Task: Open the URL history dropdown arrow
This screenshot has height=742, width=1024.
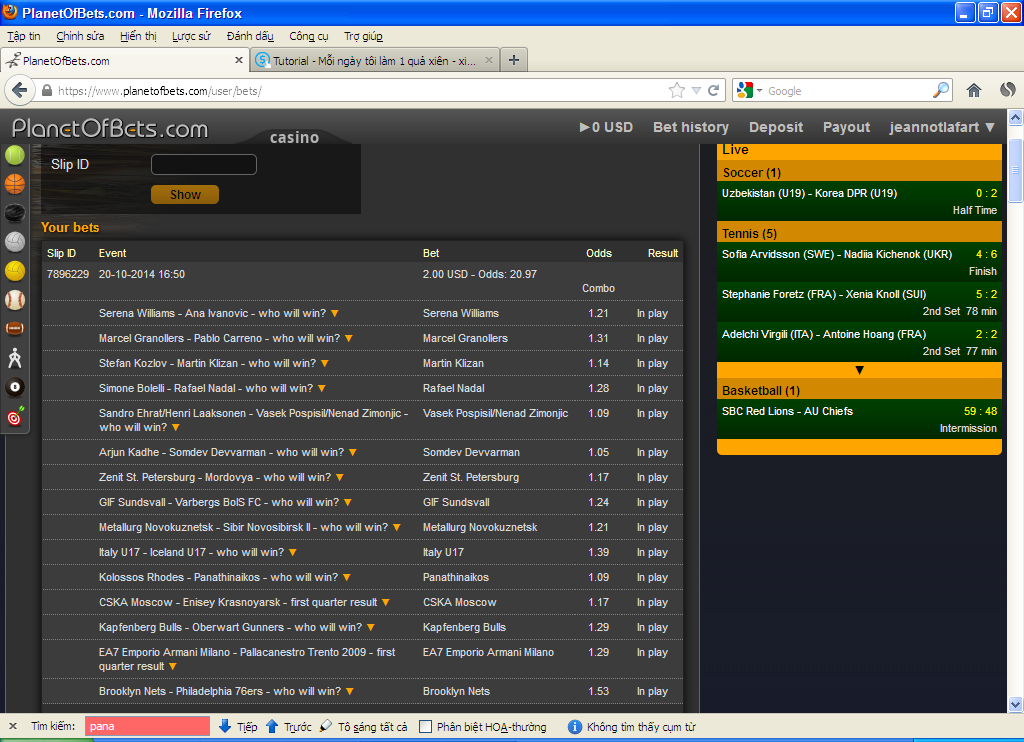Action: pos(696,91)
